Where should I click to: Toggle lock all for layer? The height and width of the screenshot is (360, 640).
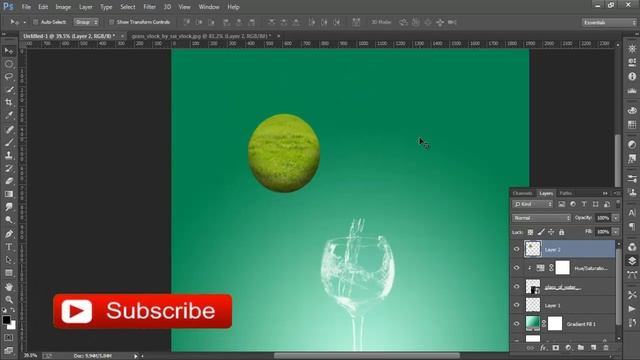click(x=562, y=232)
